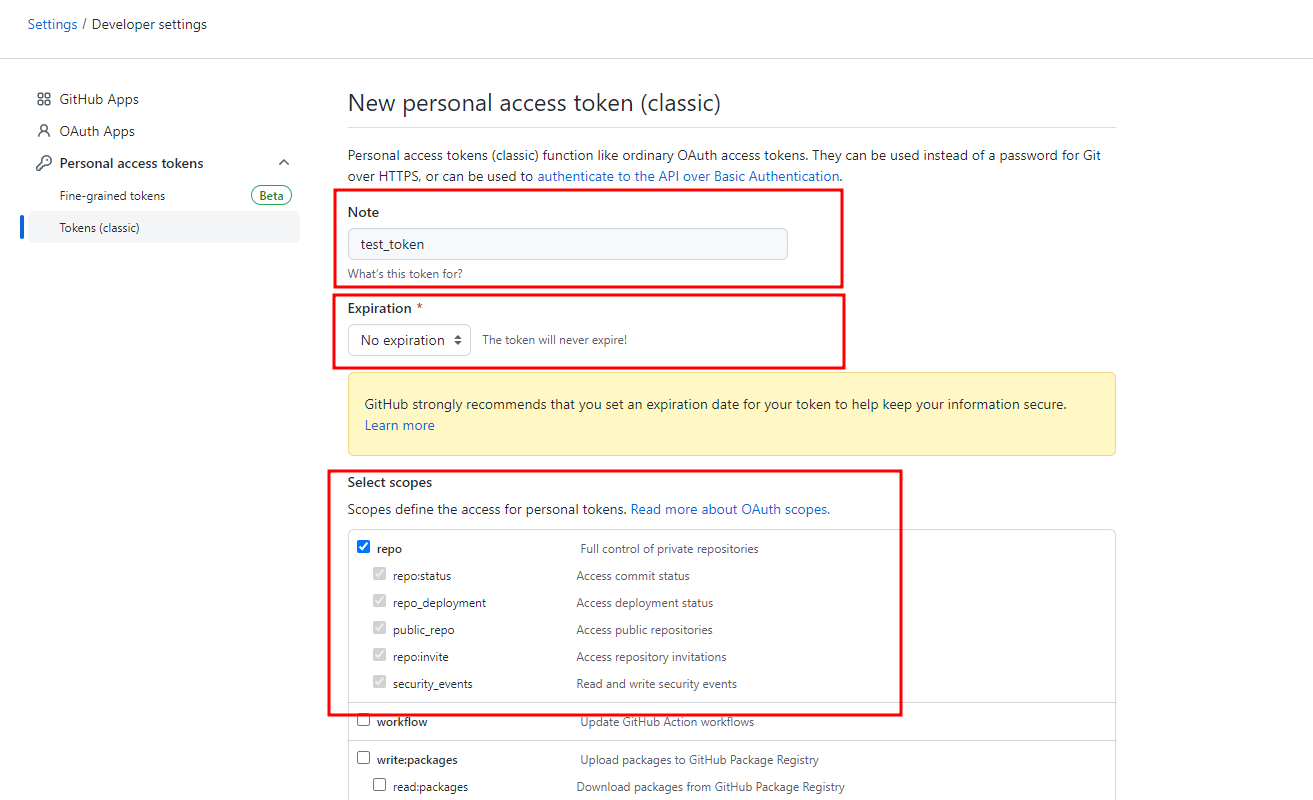The width and height of the screenshot is (1313, 800).
Task: Click 'Download packages from GitHub Package Registry' text
Action: [710, 787]
